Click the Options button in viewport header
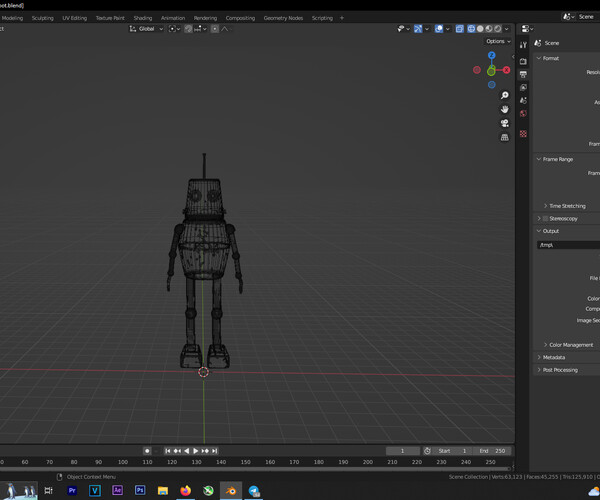The height and width of the screenshot is (500, 600). pyautogui.click(x=497, y=41)
